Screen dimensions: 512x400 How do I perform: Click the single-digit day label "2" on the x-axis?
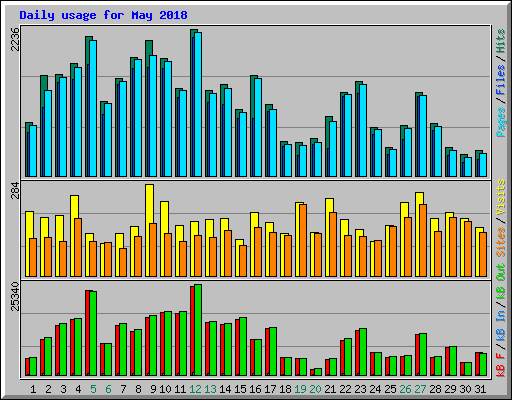[x=48, y=389]
